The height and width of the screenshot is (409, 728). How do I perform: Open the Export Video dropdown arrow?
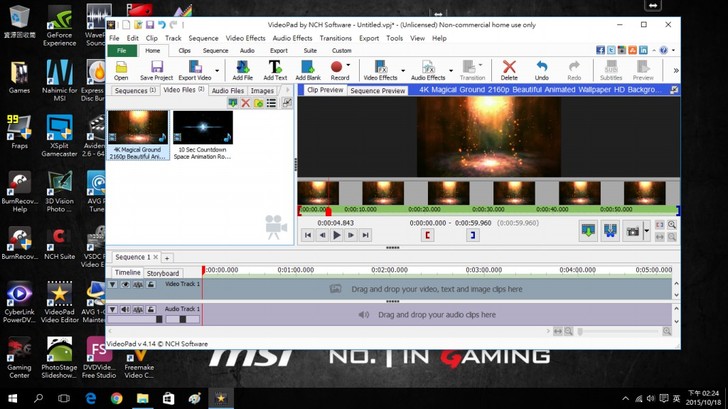[x=219, y=70]
